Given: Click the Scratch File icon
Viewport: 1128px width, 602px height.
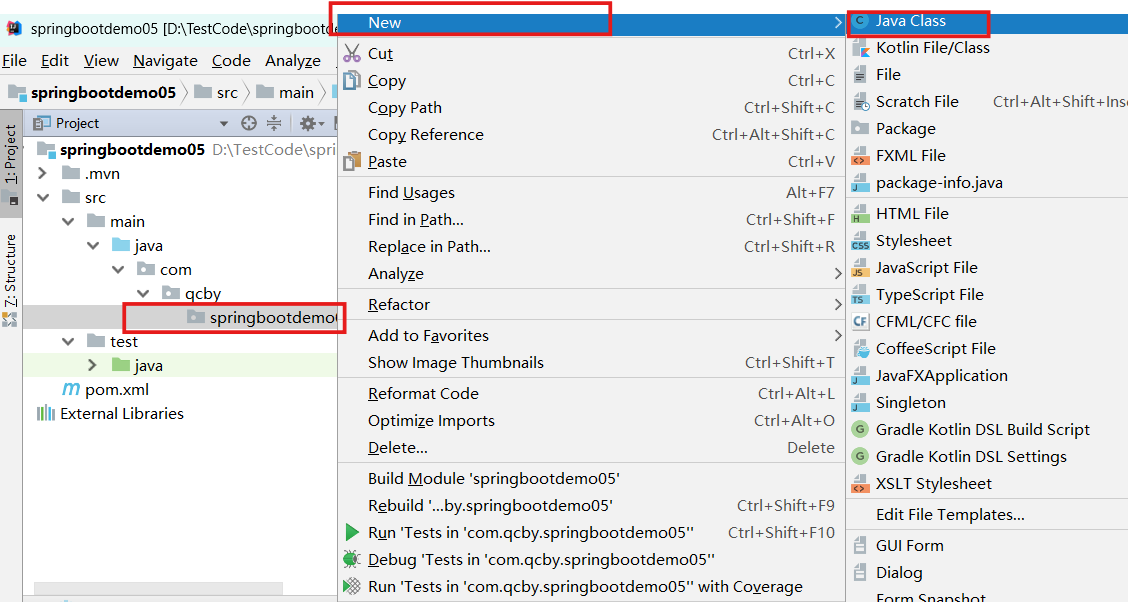Looking at the screenshot, I should click(x=860, y=102).
